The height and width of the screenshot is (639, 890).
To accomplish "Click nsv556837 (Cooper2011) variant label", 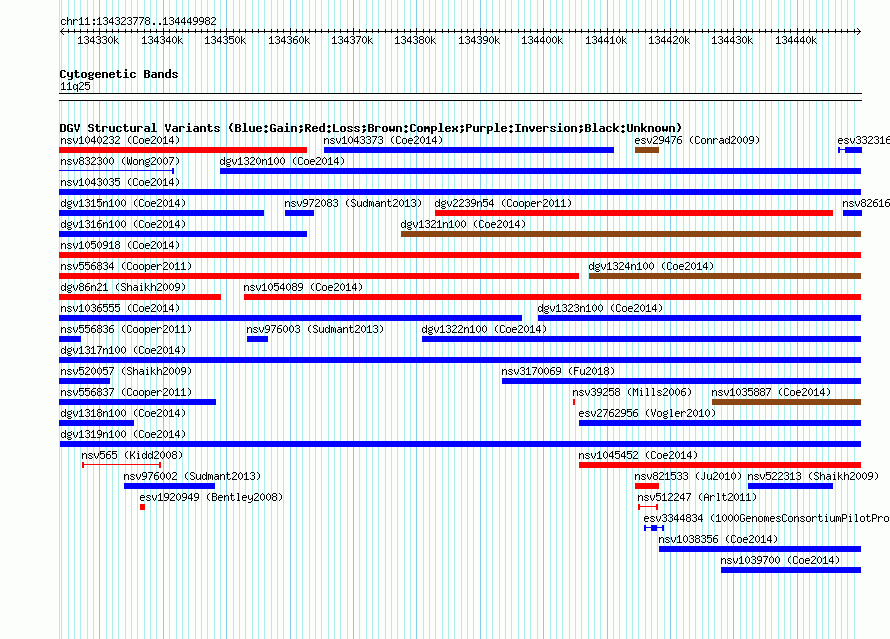I will pos(126,392).
